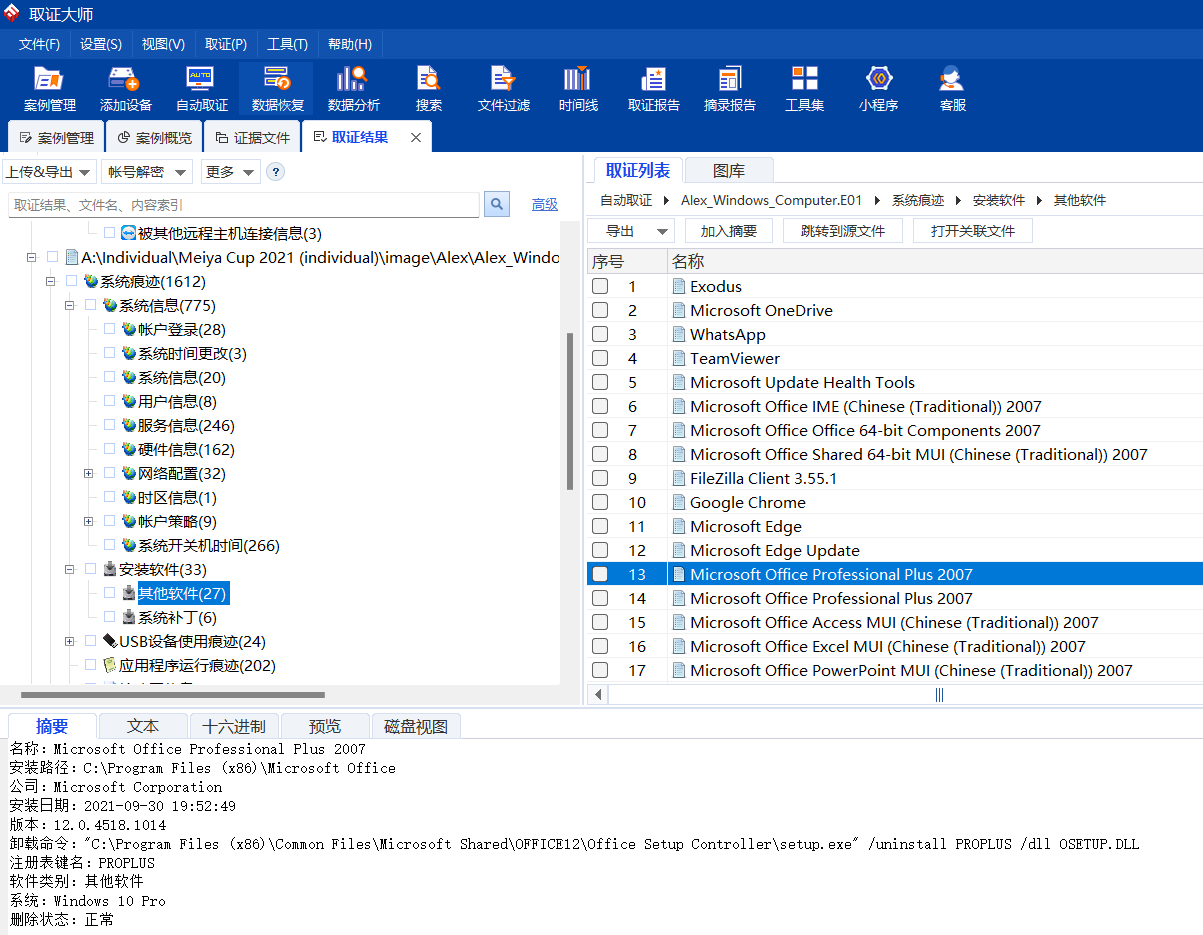1203x935 pixels.
Task: Click the tree panel vertical scrollbar
Action: coord(570,410)
